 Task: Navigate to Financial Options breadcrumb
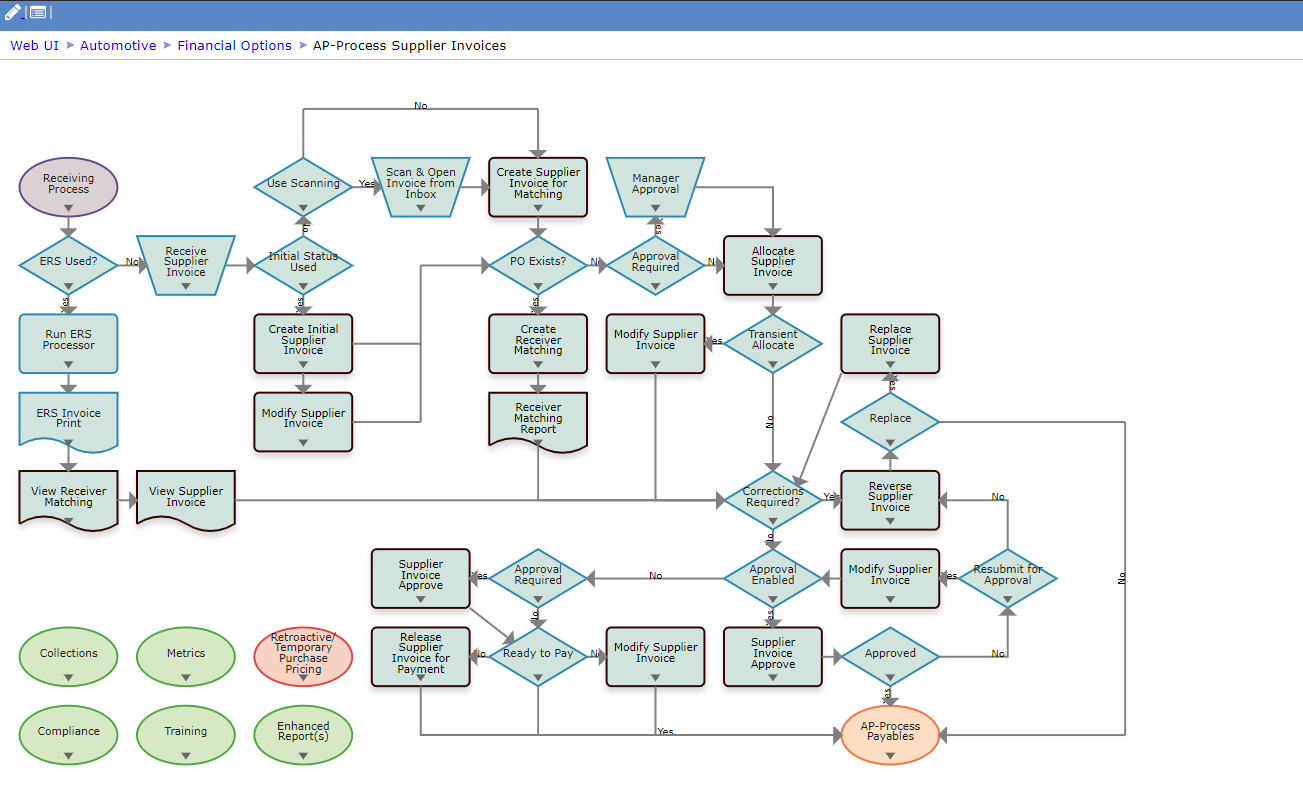click(x=234, y=45)
